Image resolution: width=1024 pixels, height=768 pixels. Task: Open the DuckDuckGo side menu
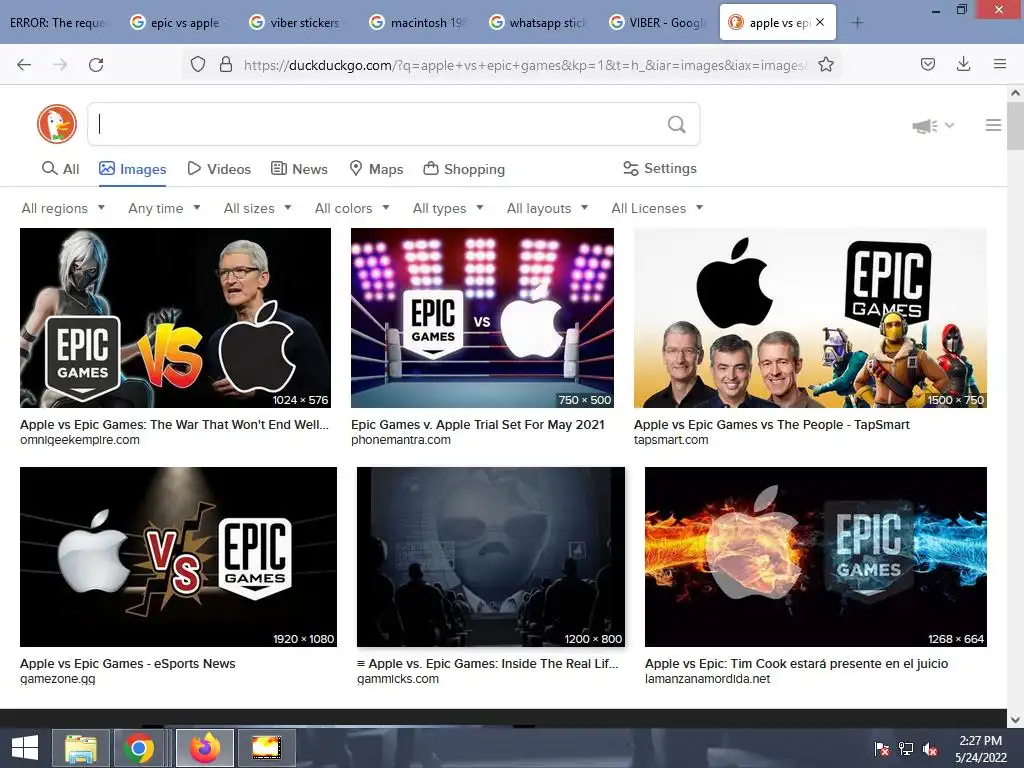click(993, 125)
